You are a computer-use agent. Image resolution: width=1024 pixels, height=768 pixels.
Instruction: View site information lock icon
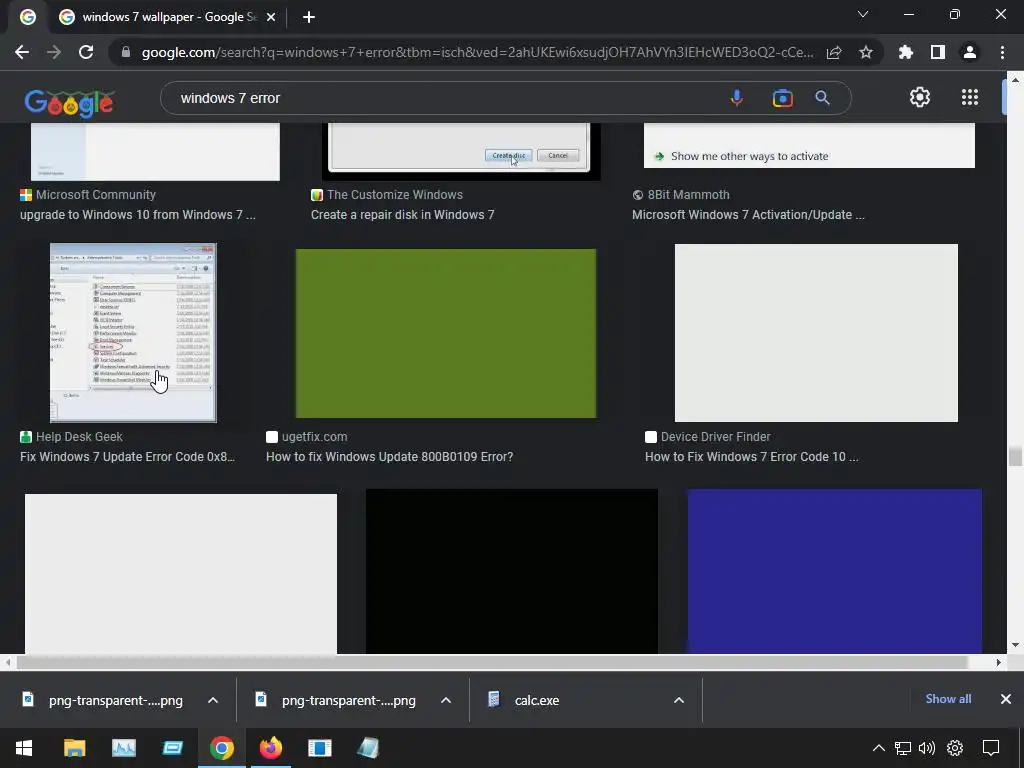[x=126, y=52]
